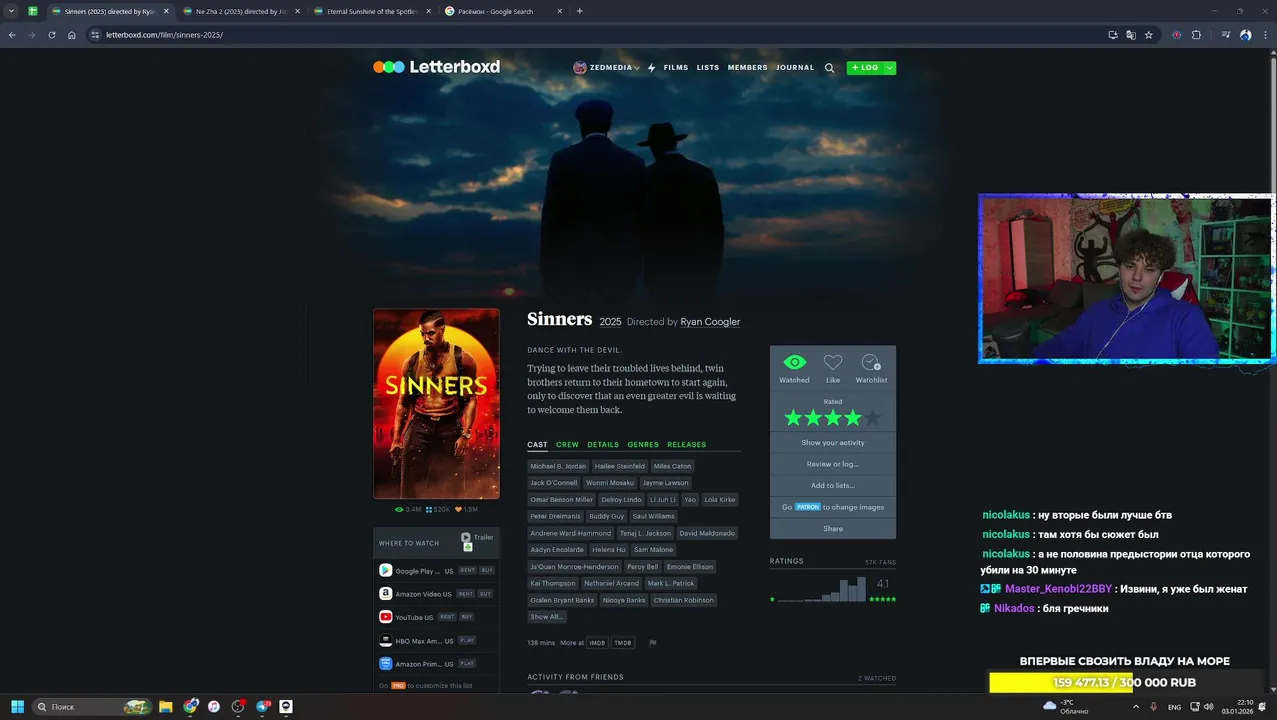Open Windows Start menu
The height and width of the screenshot is (720, 1277).
coord(17,707)
